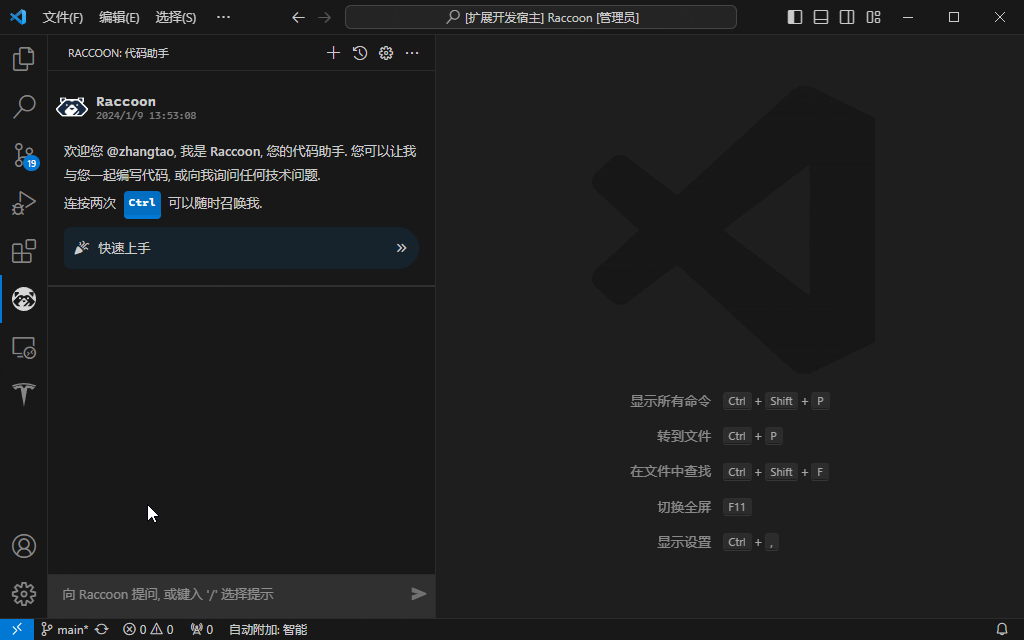This screenshot has width=1024, height=640.
Task: Open the 文件(F) menu
Action: click(63, 17)
